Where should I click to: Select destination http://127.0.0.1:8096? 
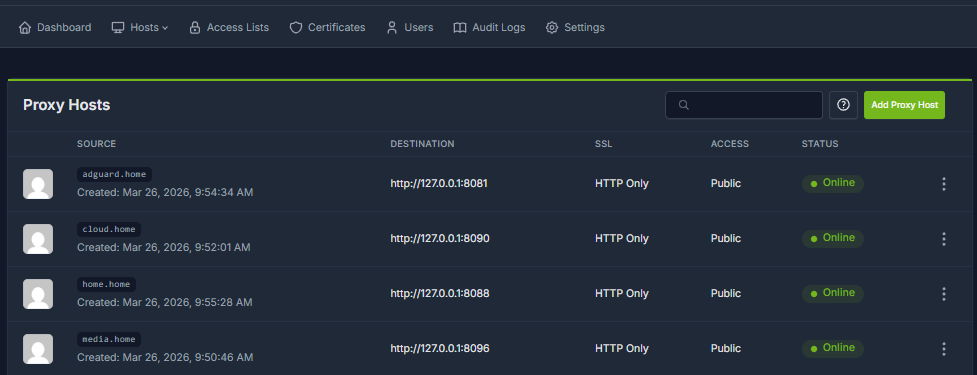(x=440, y=348)
